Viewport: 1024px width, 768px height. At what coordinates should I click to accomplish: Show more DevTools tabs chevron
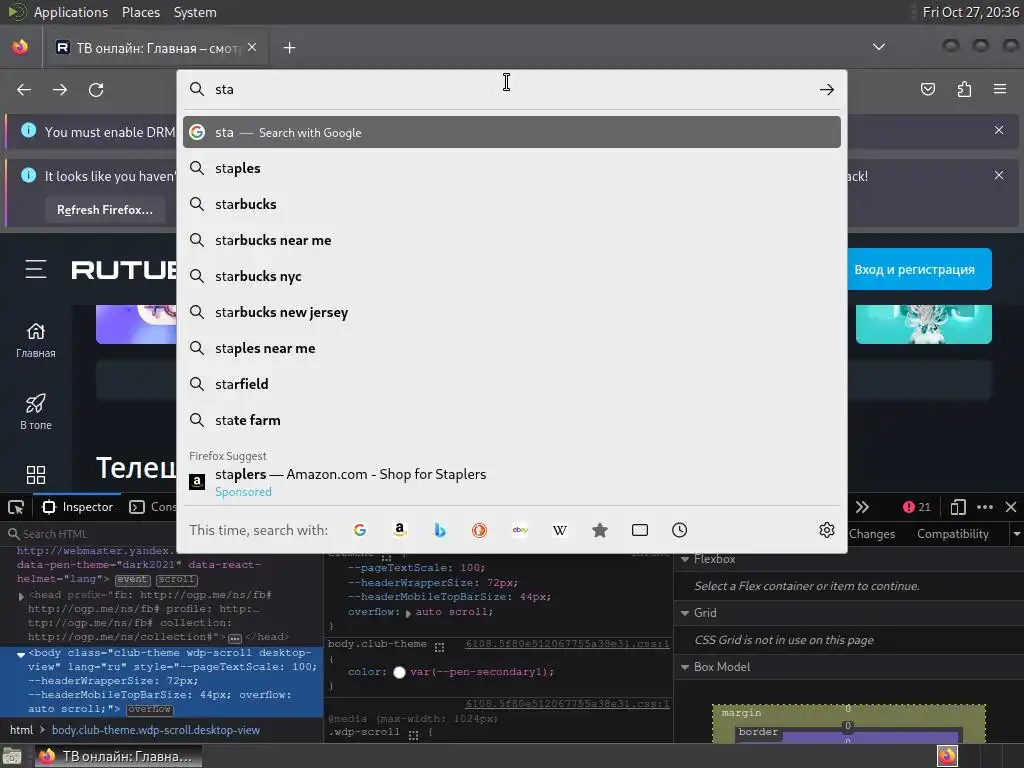tap(862, 507)
